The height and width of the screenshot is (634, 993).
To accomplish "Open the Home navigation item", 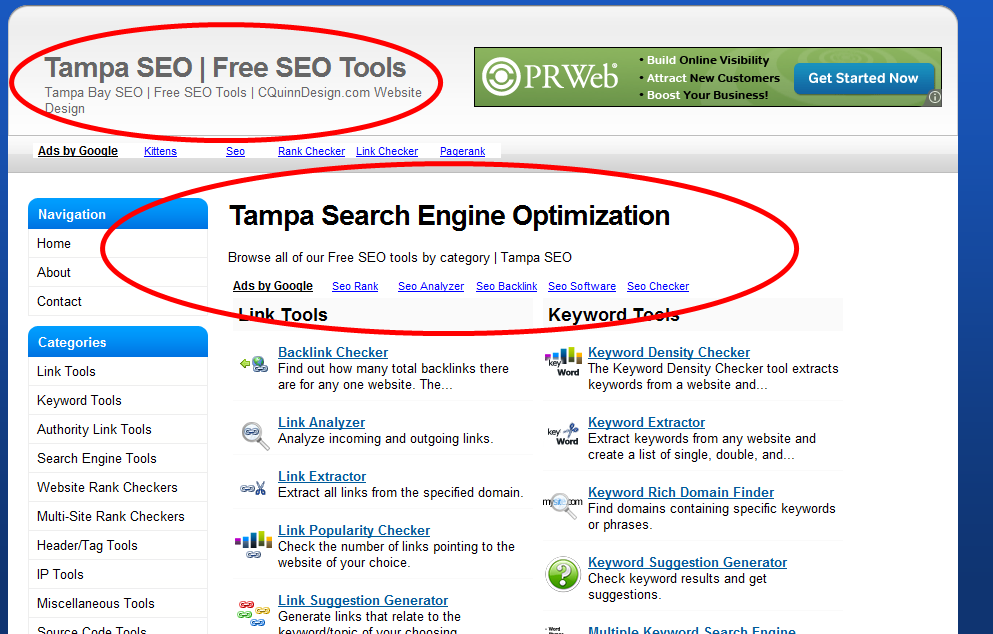I will tap(54, 243).
